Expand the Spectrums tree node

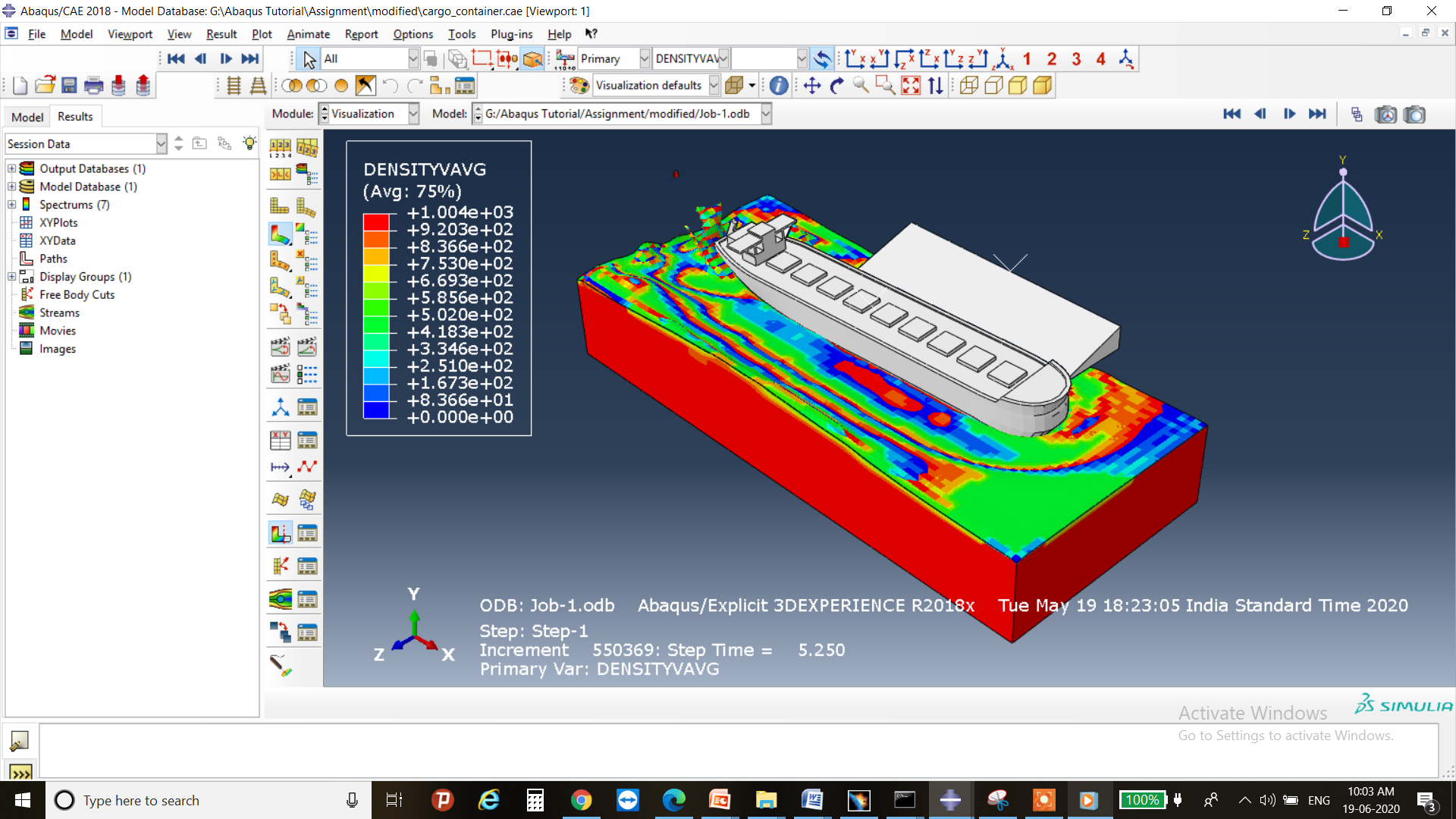(12, 205)
